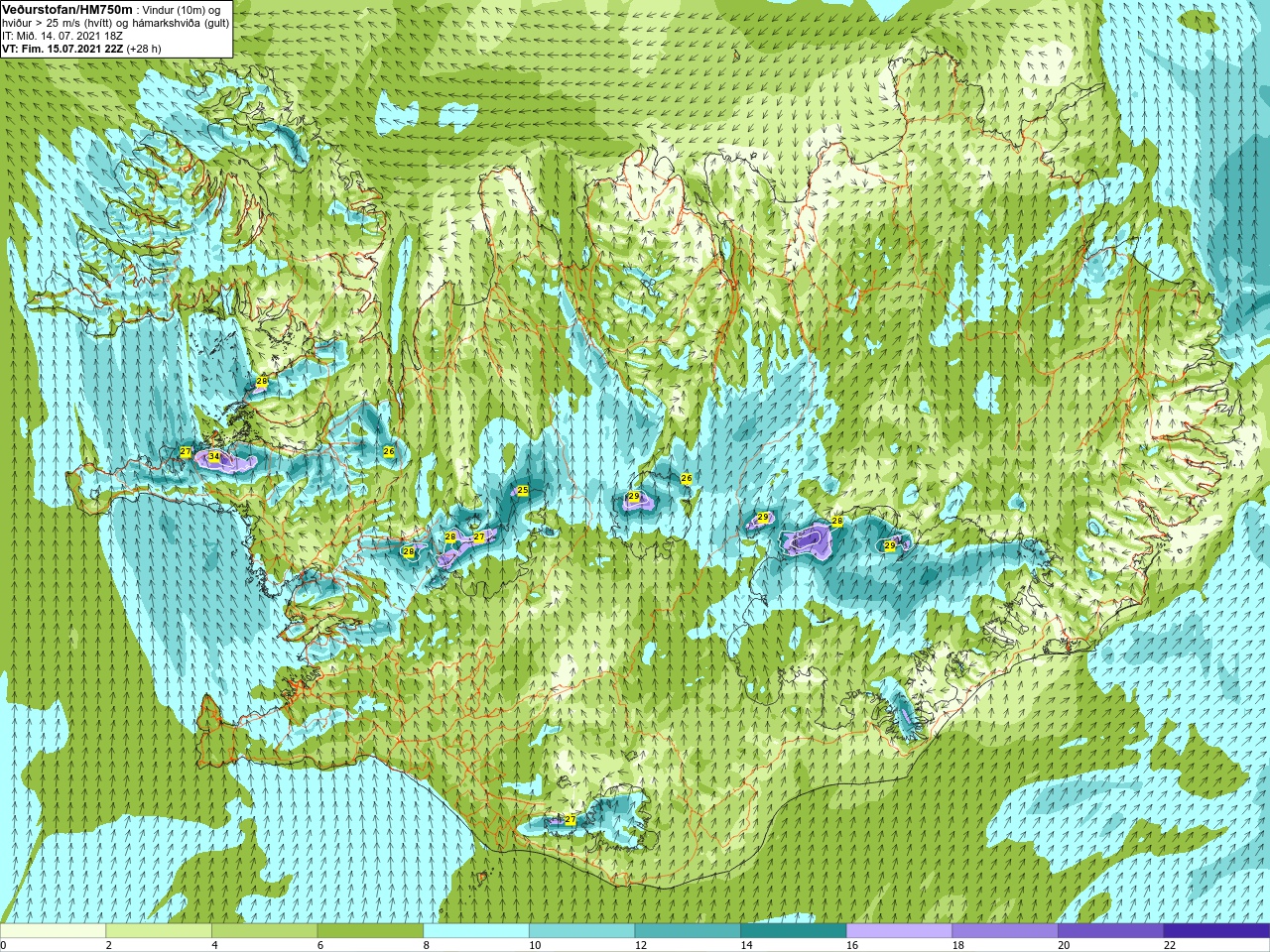This screenshot has width=1270, height=952.
Task: Pick the 18–20 m/s medium purple swatch
Action: (1005, 931)
